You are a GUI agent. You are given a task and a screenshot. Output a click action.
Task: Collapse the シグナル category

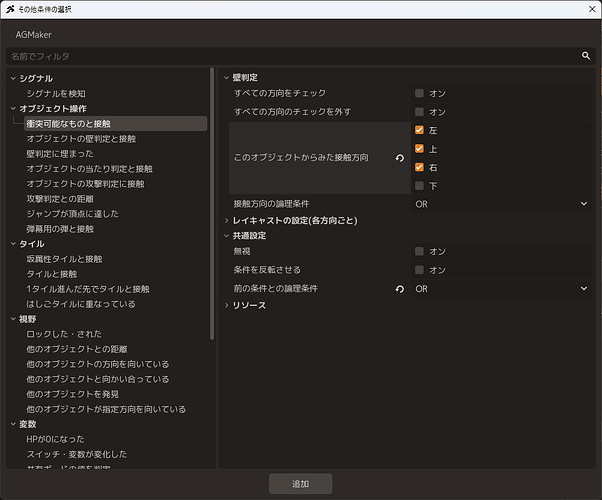tap(13, 78)
